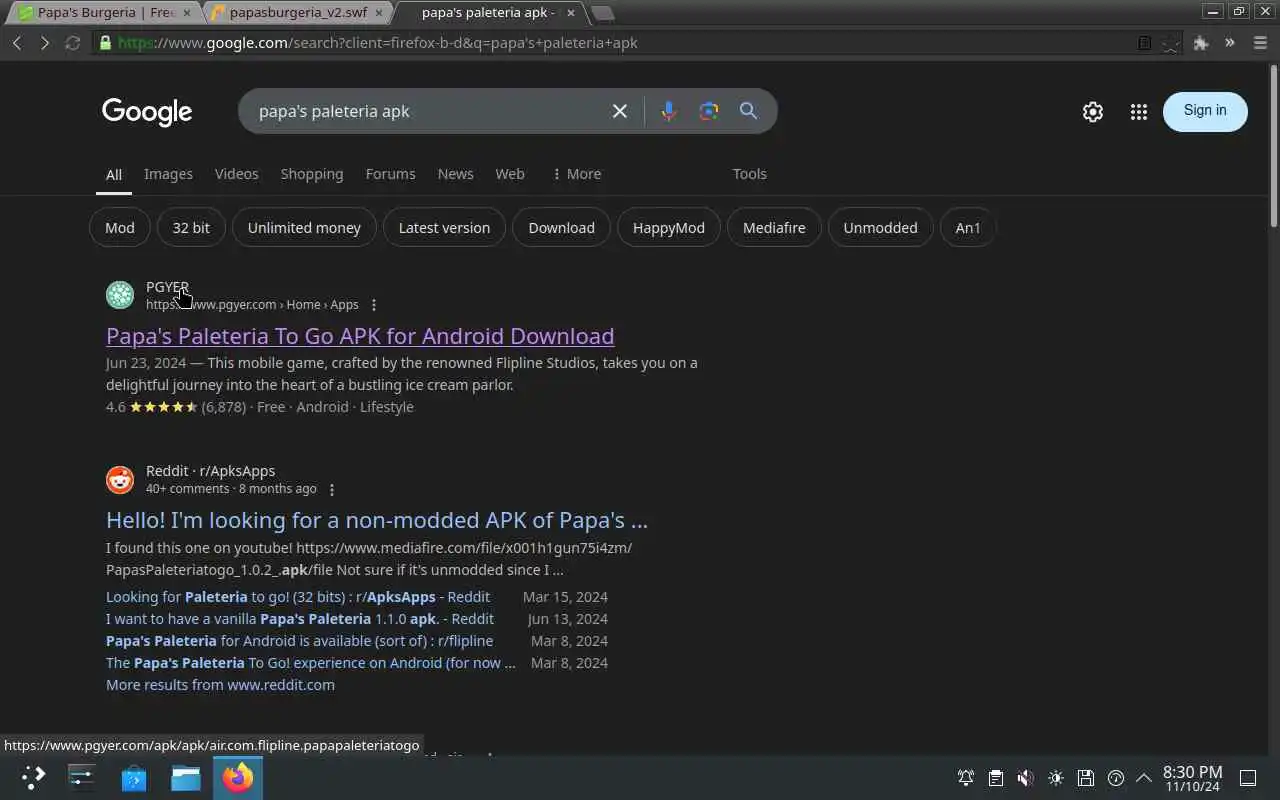
Task: Select the Unlimited money filter chip
Action: point(304,228)
